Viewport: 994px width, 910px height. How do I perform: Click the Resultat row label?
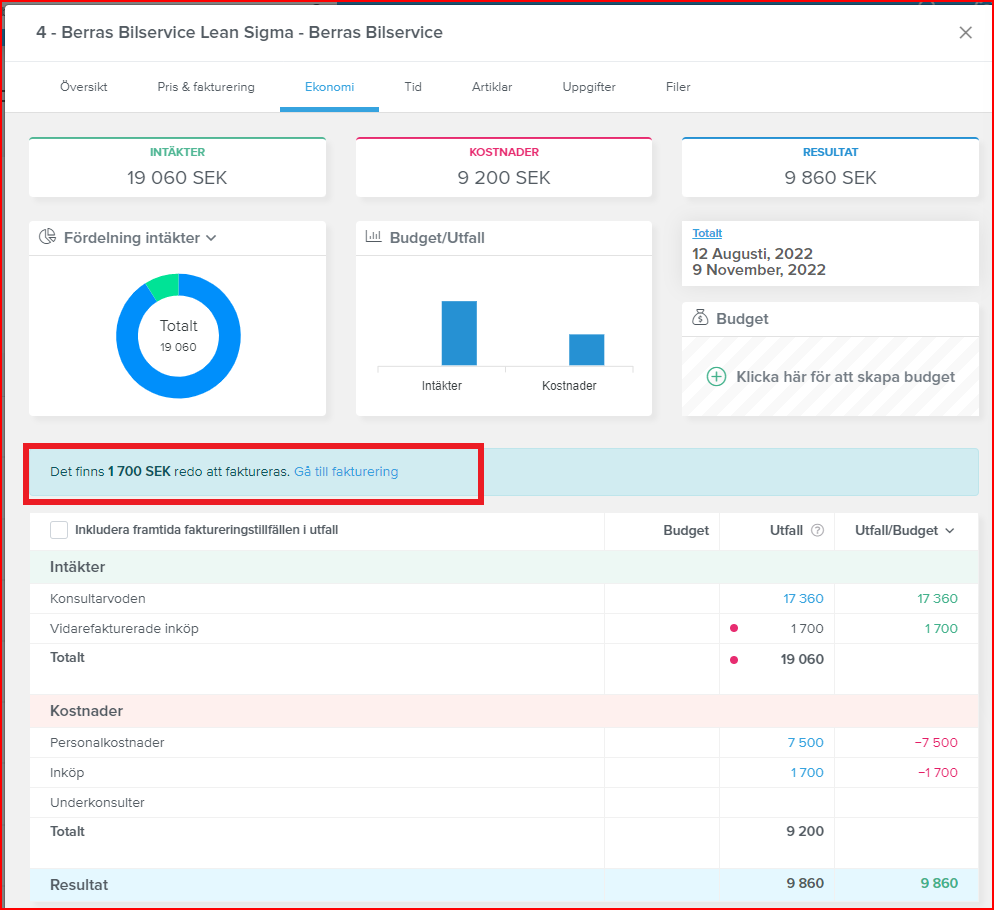[79, 885]
